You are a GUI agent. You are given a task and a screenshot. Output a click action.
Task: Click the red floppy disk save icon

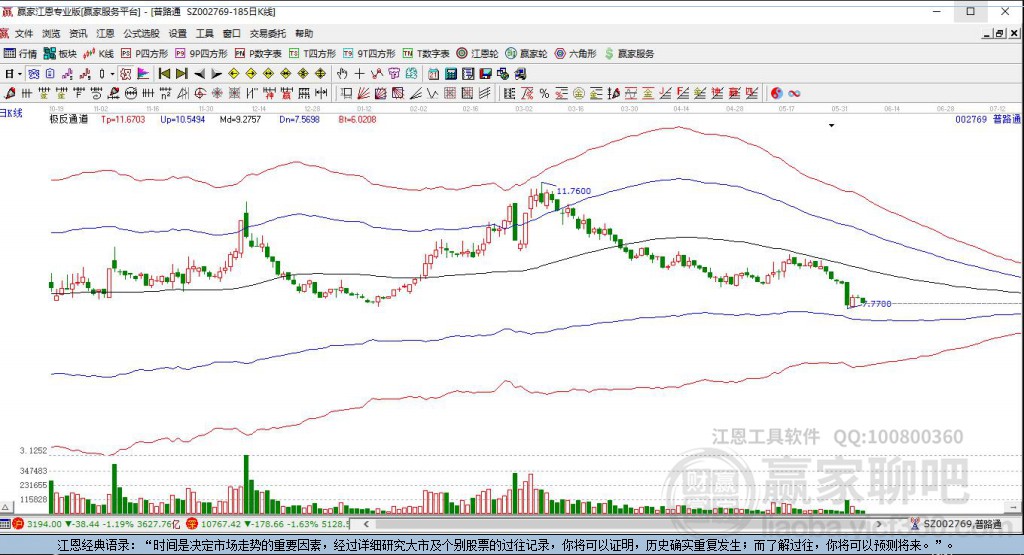(485, 74)
